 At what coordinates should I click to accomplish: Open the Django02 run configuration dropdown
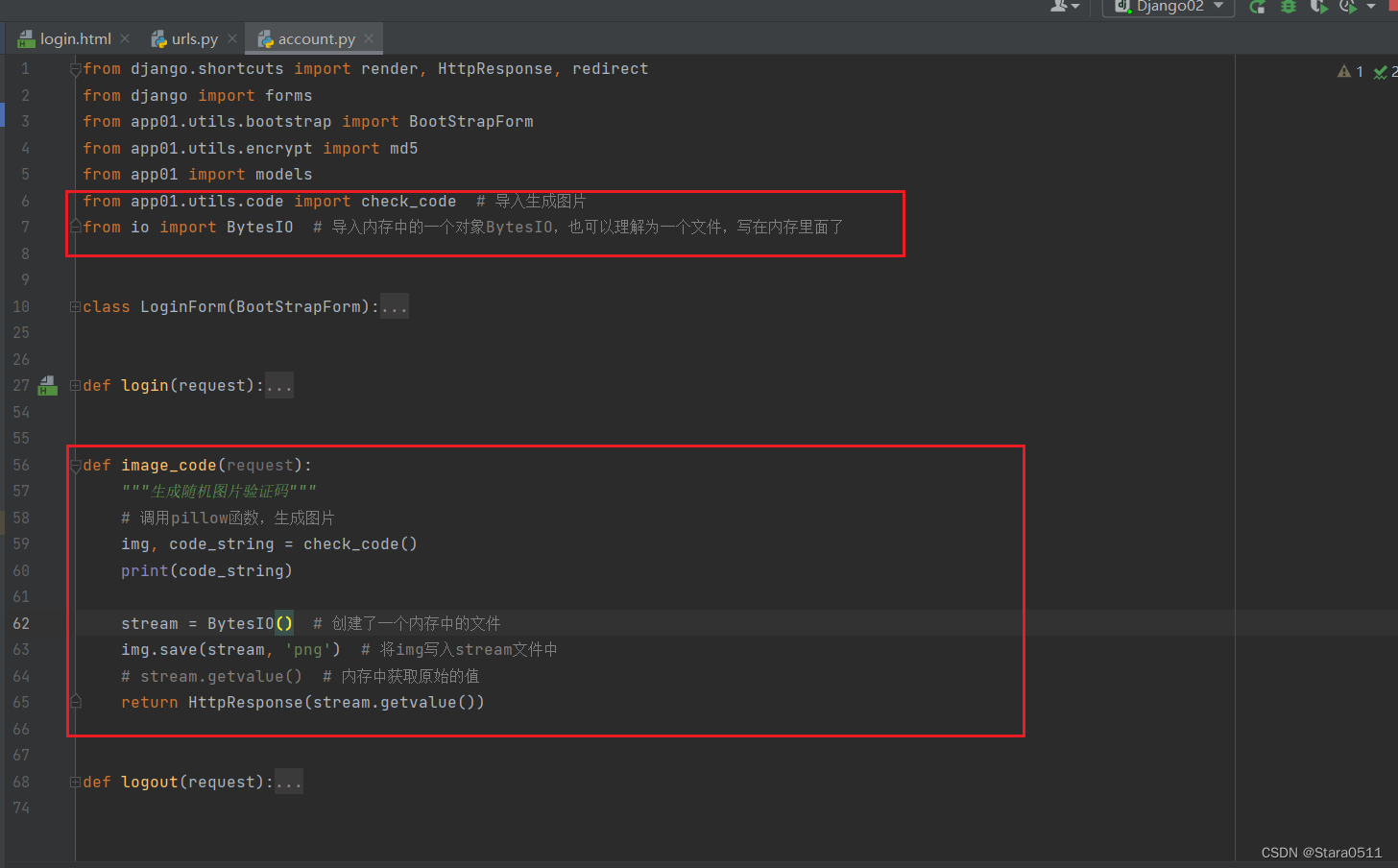[x=1169, y=7]
